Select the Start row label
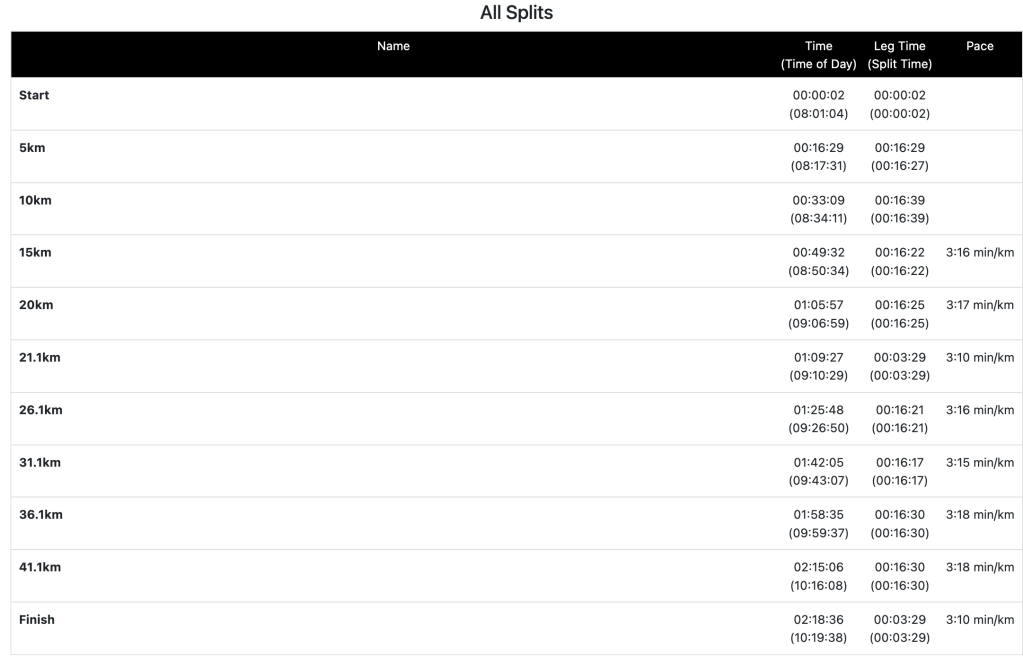 (34, 95)
